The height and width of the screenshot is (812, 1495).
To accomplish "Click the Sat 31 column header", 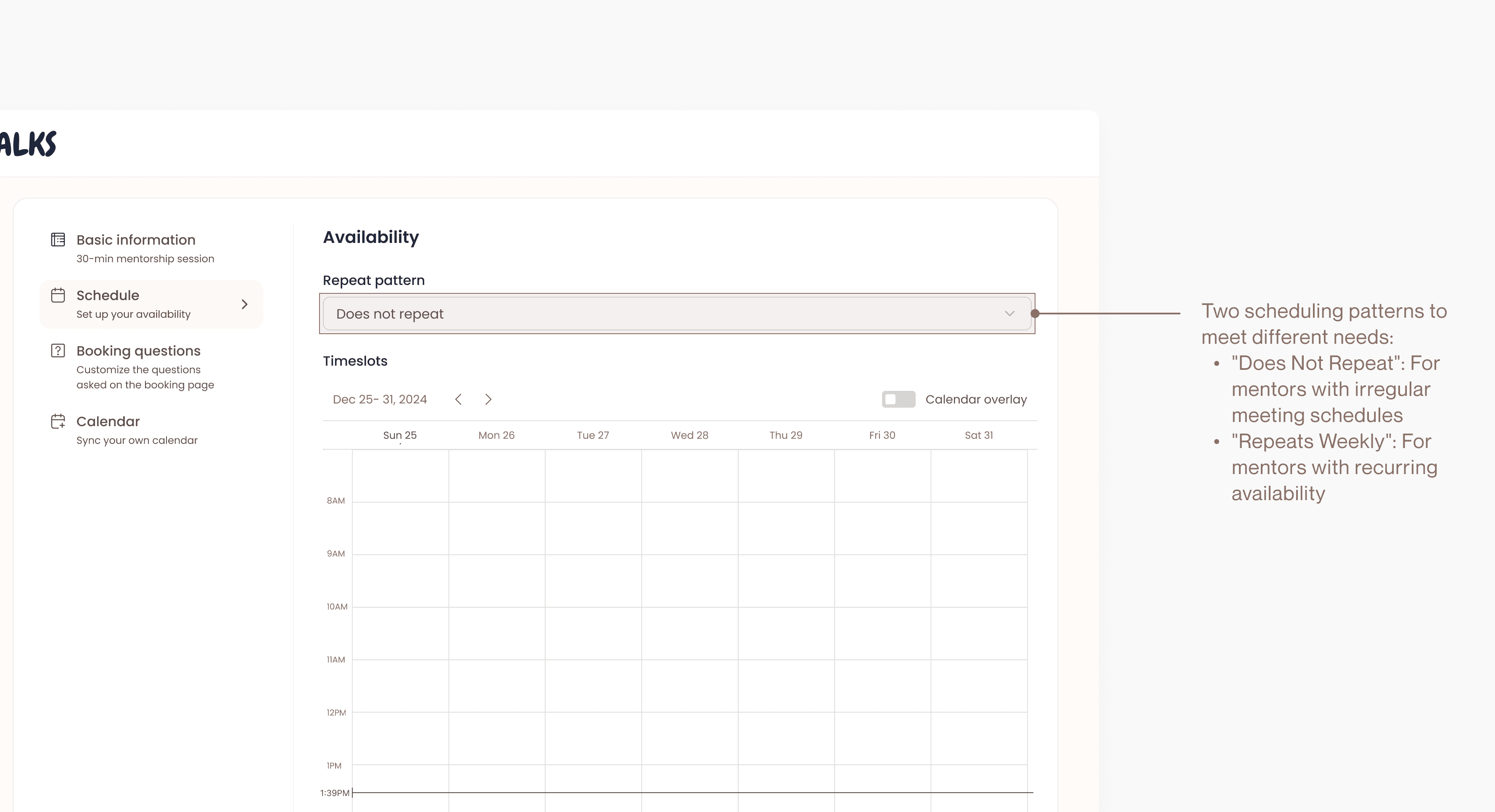I will coord(978,435).
